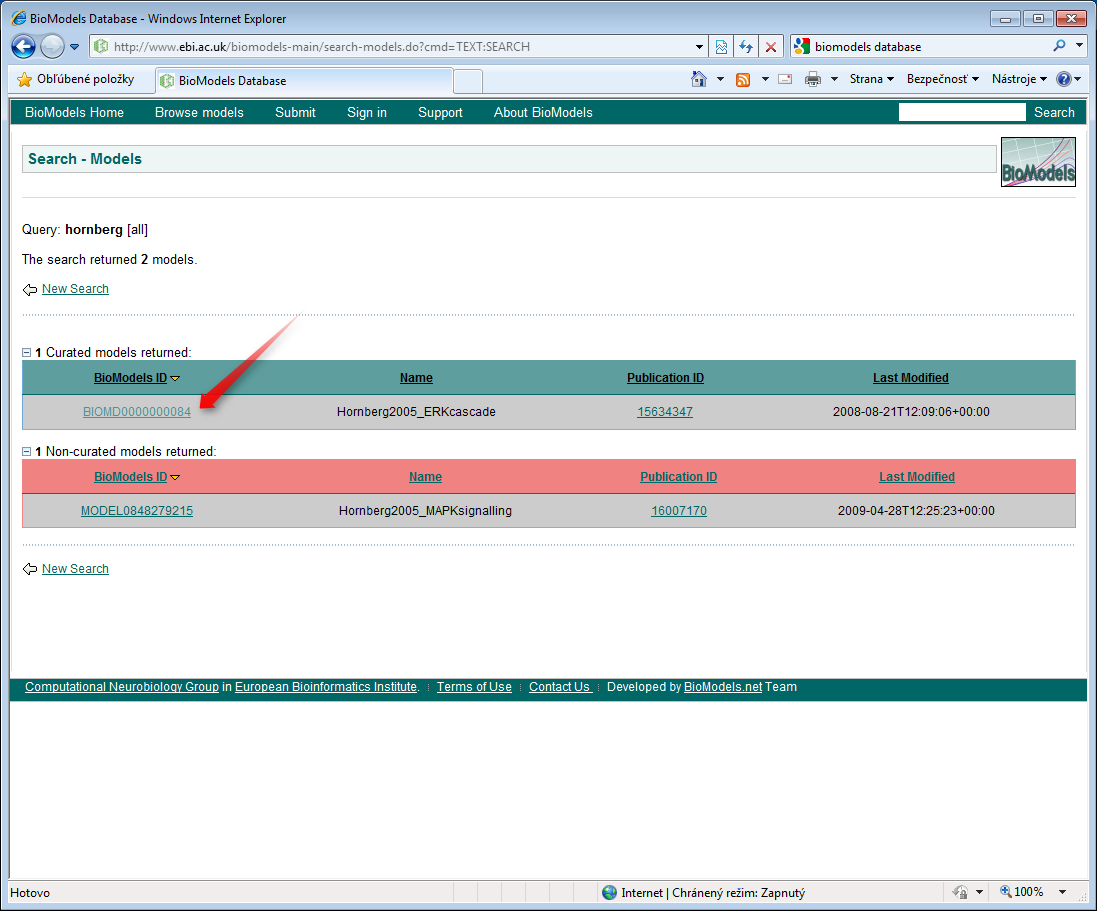
Task: Open the Nástroje menu
Action: coord(1019,79)
